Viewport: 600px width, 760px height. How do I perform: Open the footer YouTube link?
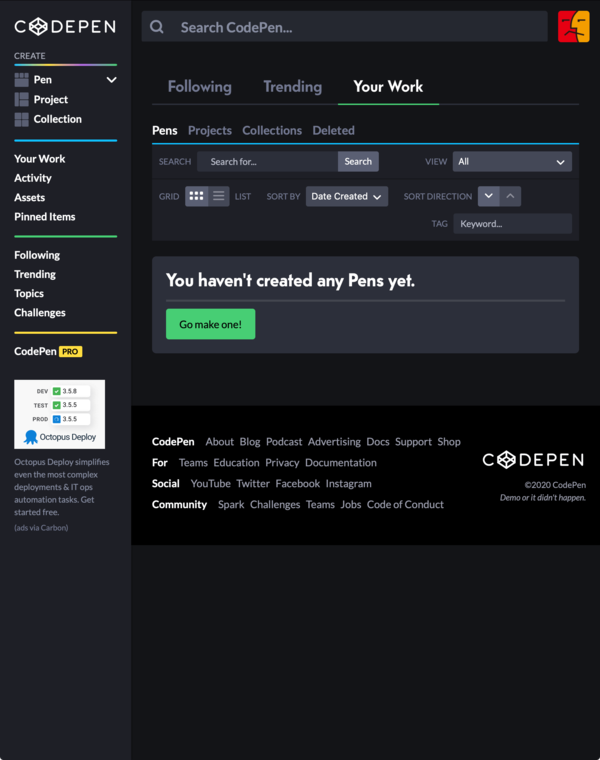coord(210,483)
